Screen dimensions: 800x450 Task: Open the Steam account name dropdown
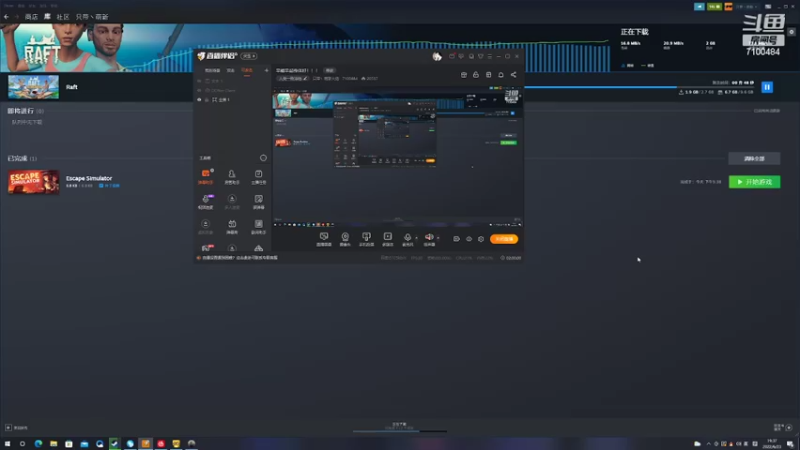pyautogui.click(x=746, y=7)
